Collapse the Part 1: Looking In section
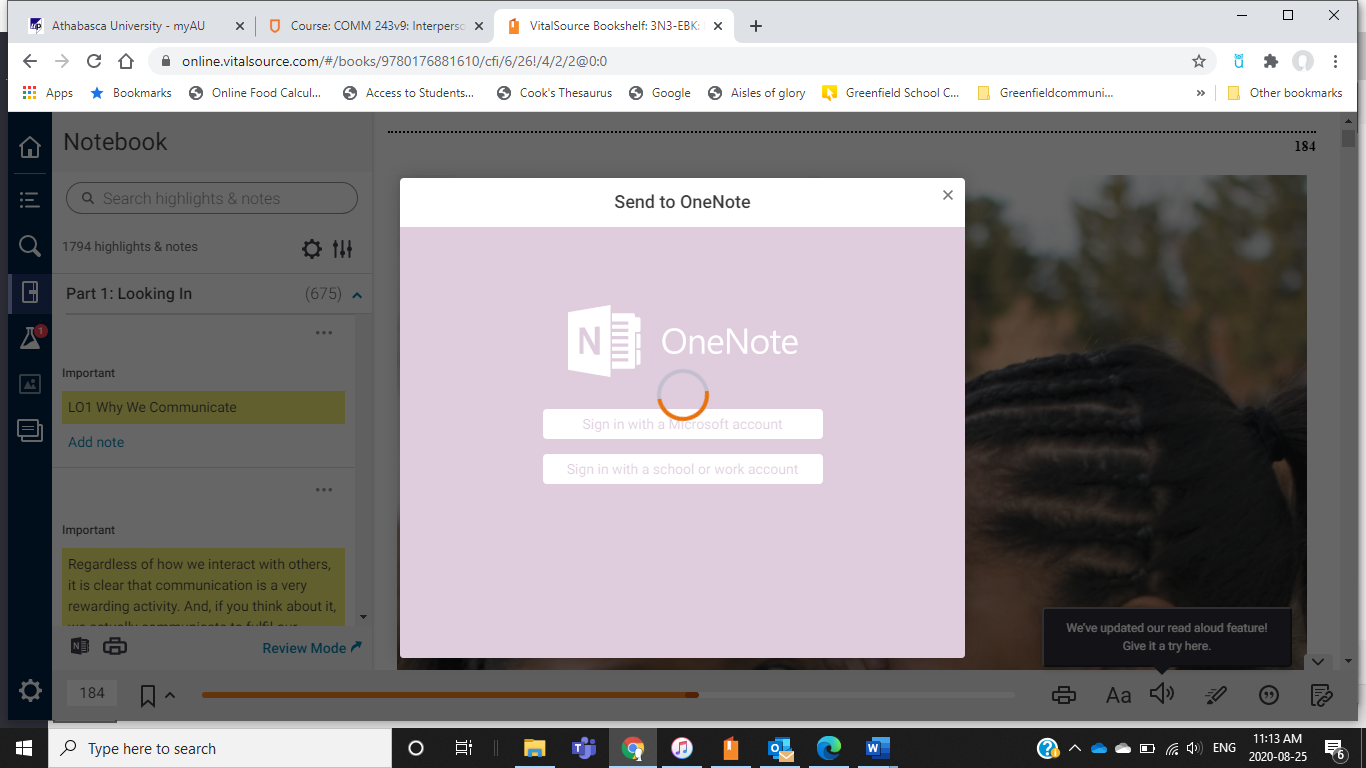 pos(357,294)
